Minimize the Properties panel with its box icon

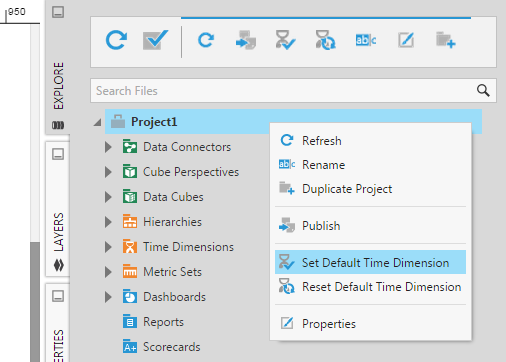(58, 296)
